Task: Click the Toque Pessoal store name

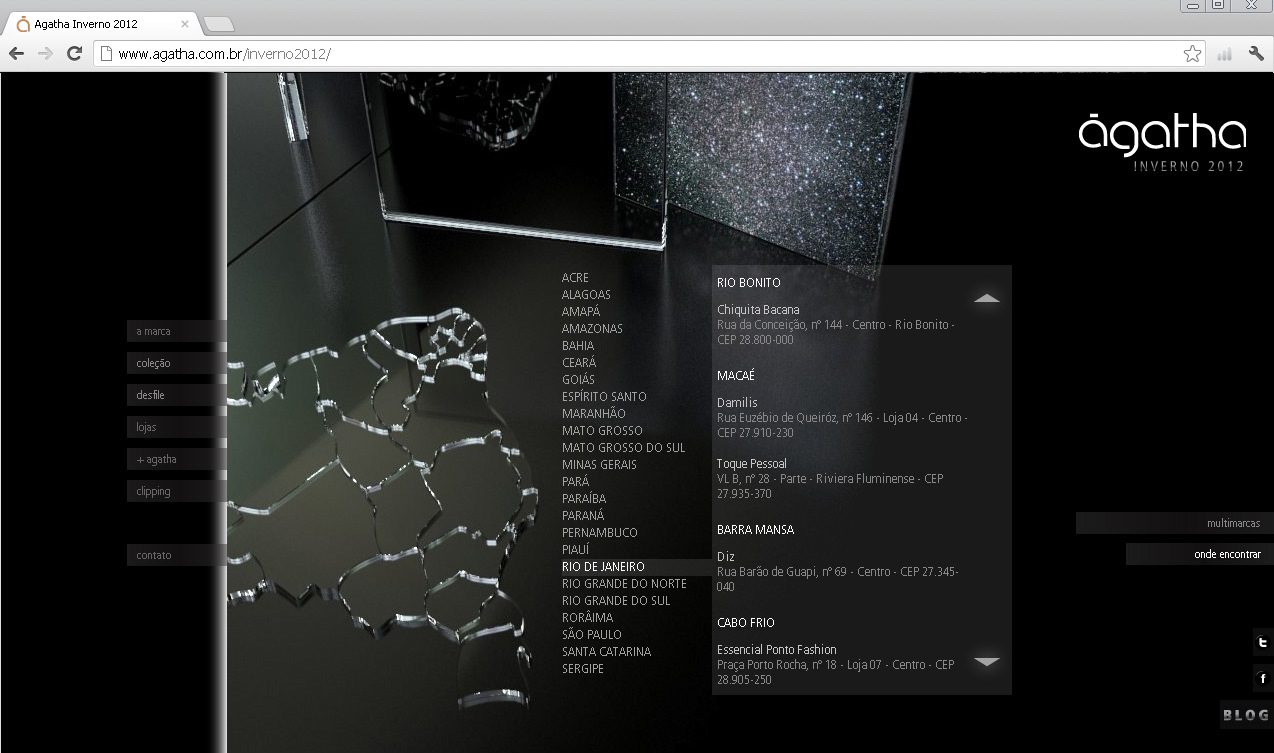Action: pyautogui.click(x=752, y=464)
